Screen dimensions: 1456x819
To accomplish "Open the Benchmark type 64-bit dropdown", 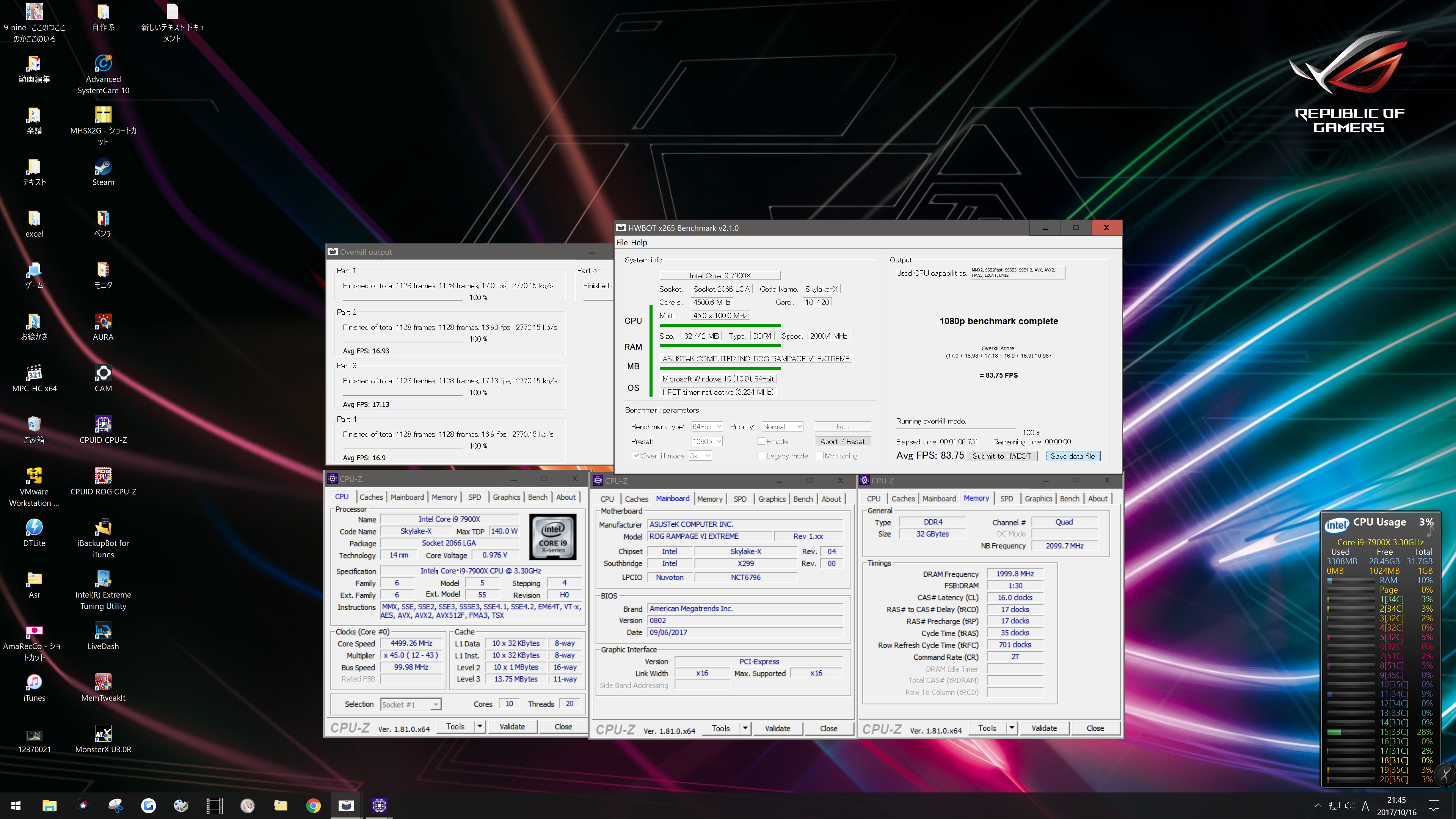I will pos(707,426).
